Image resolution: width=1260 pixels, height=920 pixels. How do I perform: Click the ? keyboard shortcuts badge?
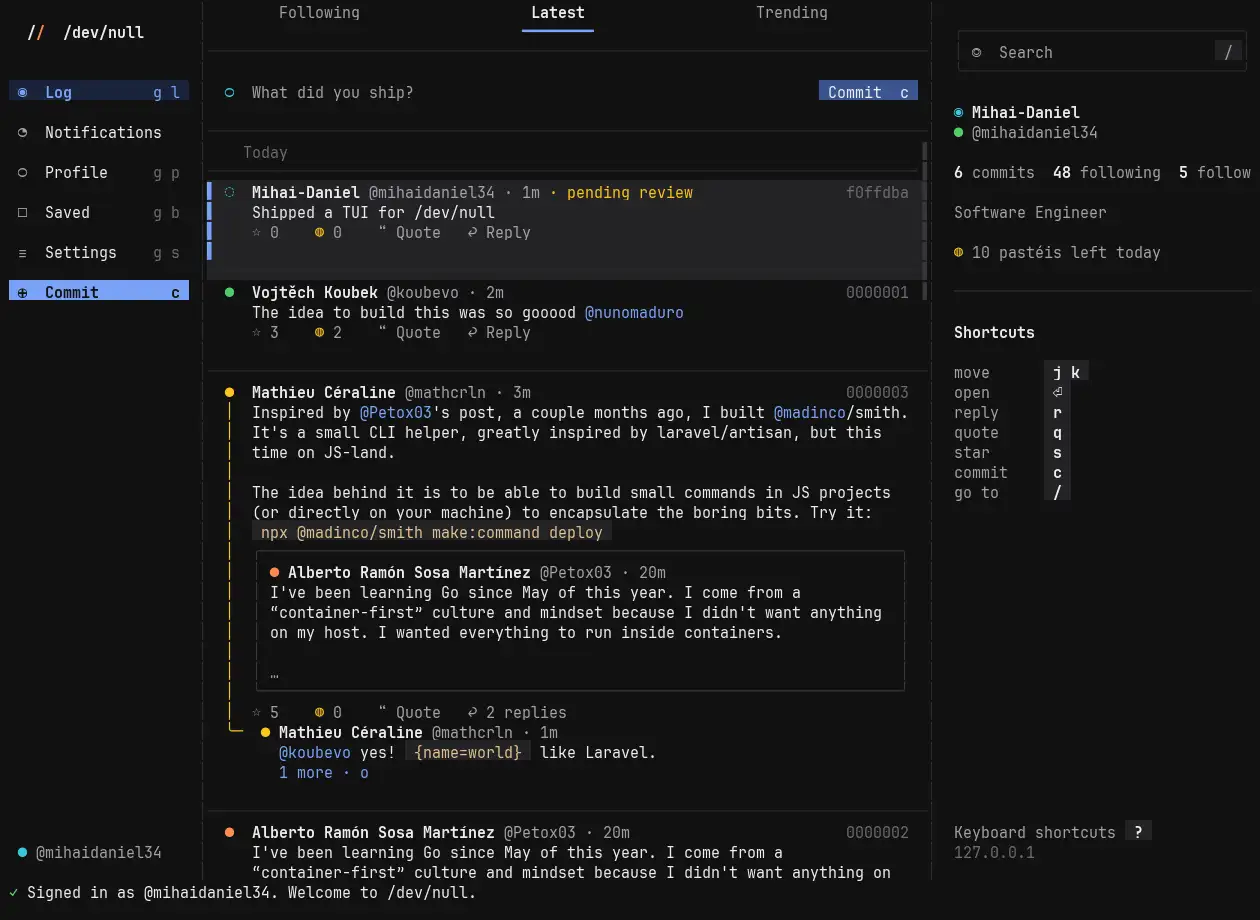(1138, 832)
